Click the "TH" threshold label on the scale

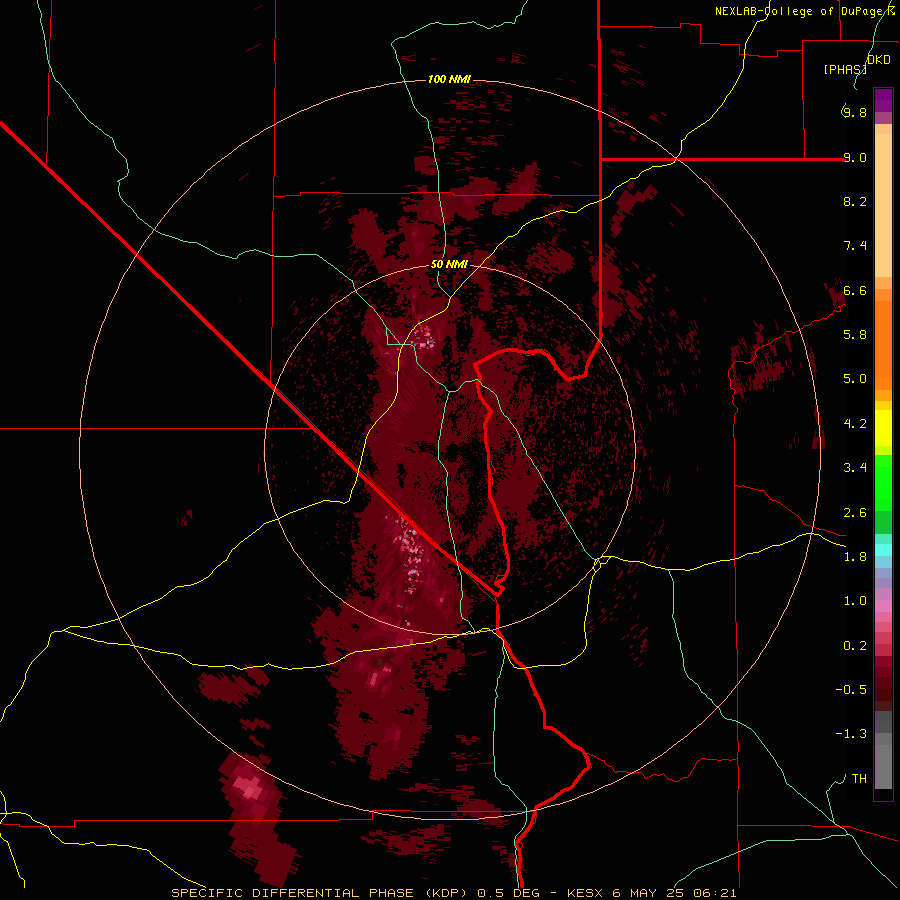click(859, 779)
